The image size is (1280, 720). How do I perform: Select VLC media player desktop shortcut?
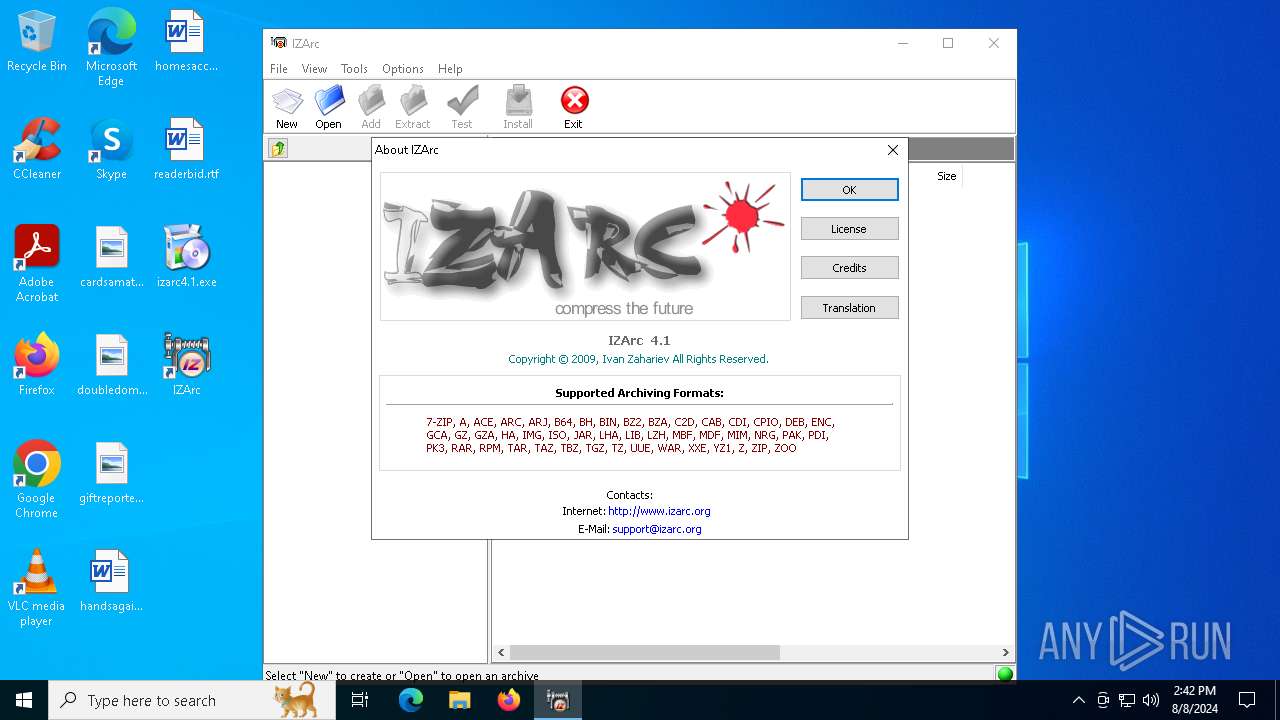click(37, 588)
